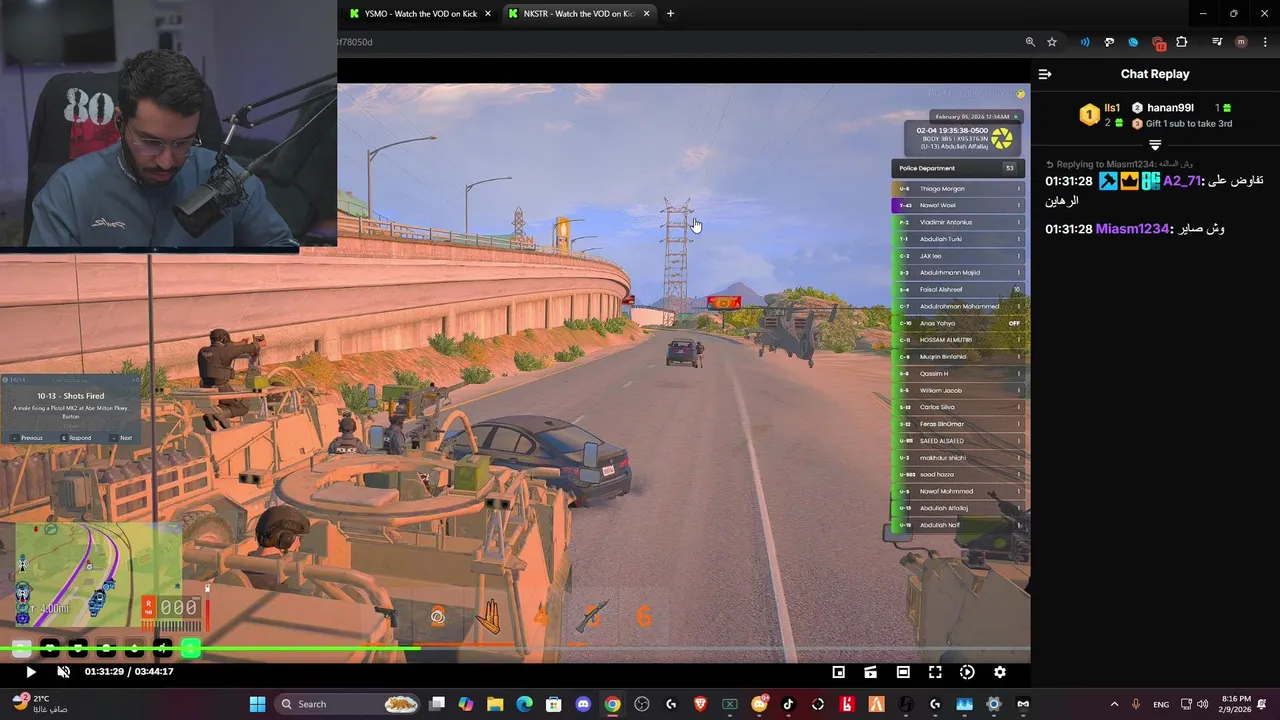
Task: Close the YSMO VOD tab
Action: pyautogui.click(x=488, y=13)
